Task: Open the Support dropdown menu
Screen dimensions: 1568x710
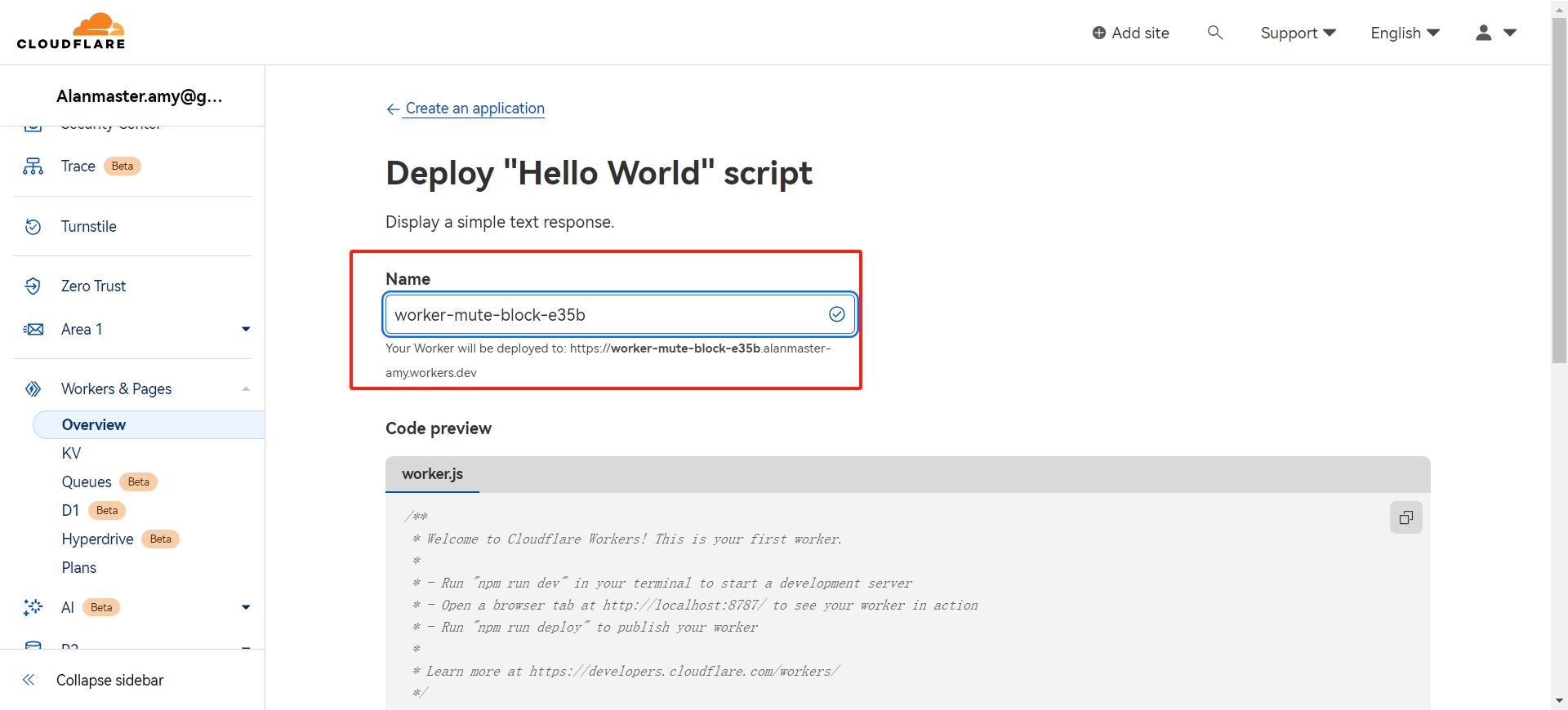Action: tap(1298, 33)
